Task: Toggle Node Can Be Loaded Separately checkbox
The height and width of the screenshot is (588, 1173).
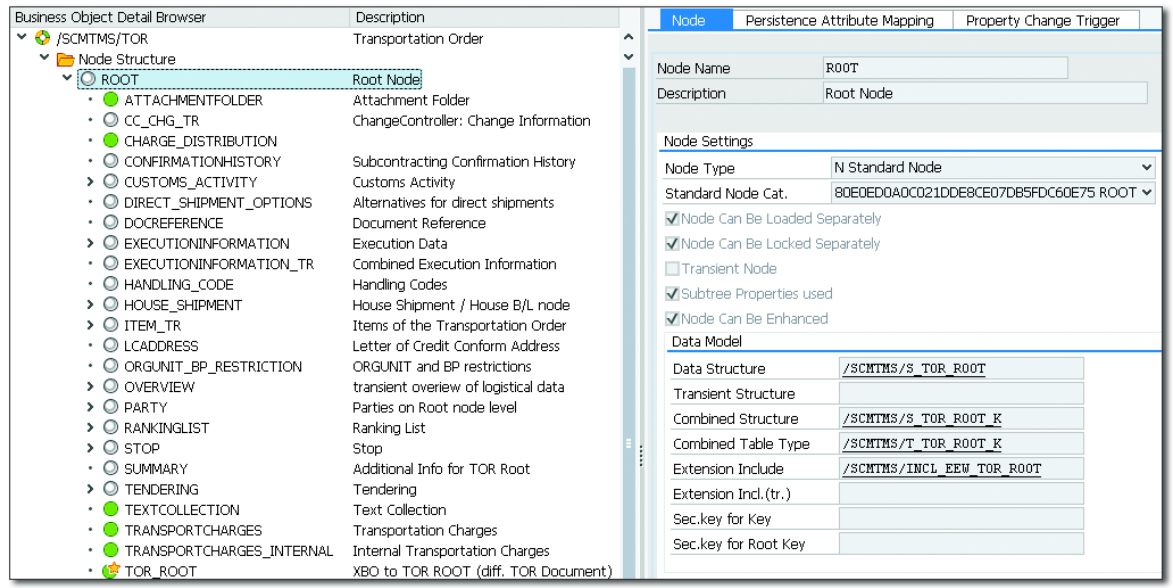Action: click(x=673, y=219)
